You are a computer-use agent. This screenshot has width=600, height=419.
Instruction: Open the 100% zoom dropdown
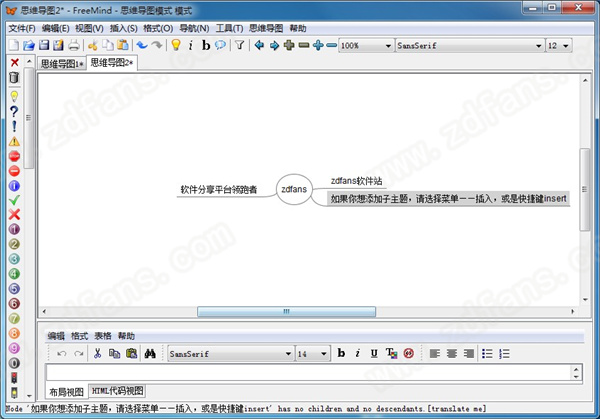coord(366,46)
